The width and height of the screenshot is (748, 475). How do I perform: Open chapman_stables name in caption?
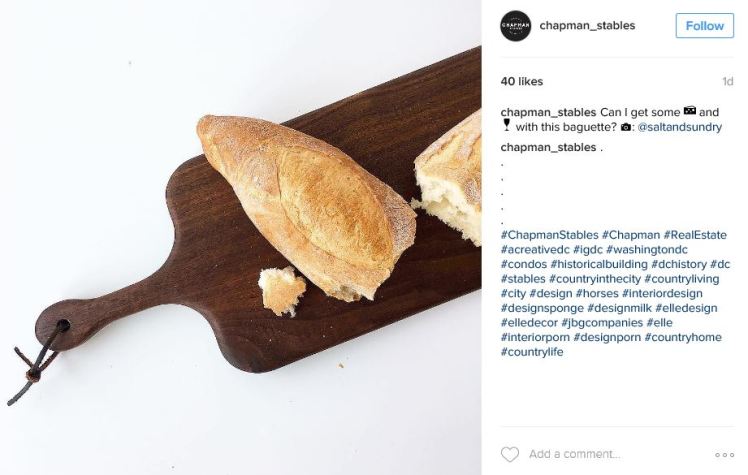click(548, 113)
